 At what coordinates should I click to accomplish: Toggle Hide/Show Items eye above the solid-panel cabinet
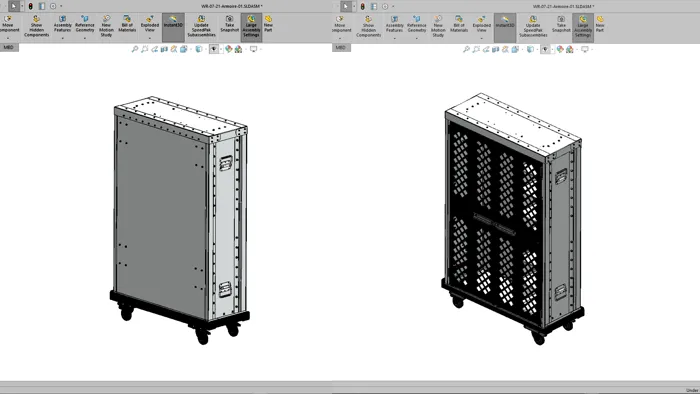[x=214, y=49]
